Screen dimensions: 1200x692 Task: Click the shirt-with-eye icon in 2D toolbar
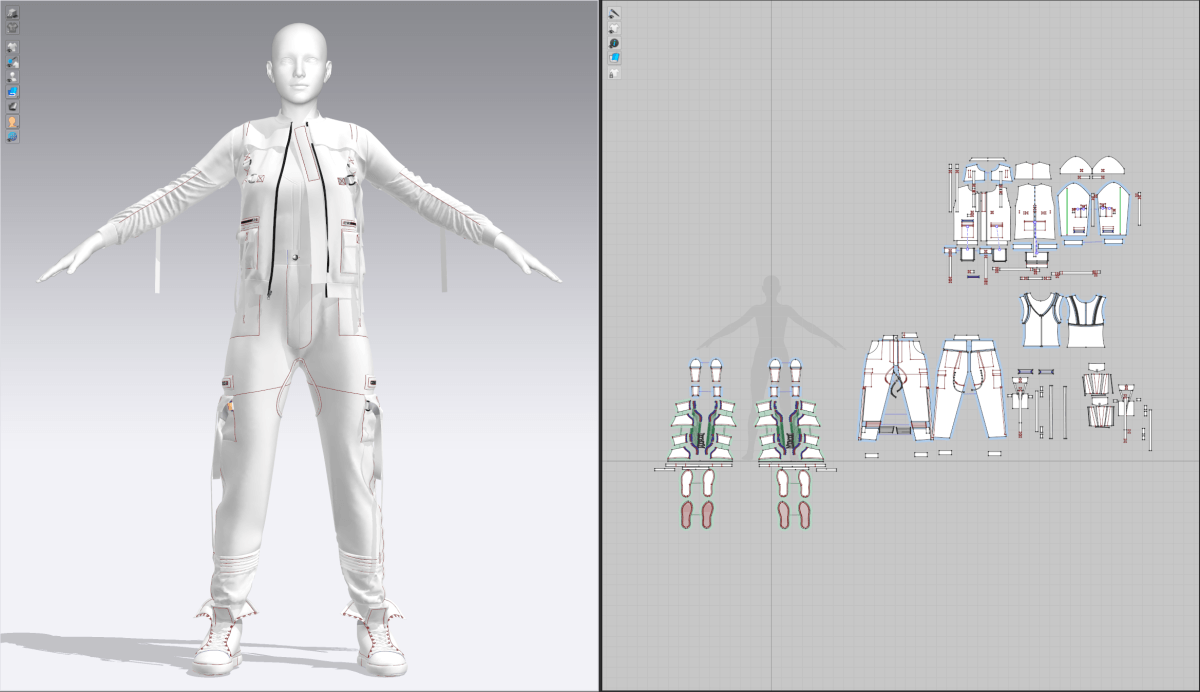(x=613, y=28)
